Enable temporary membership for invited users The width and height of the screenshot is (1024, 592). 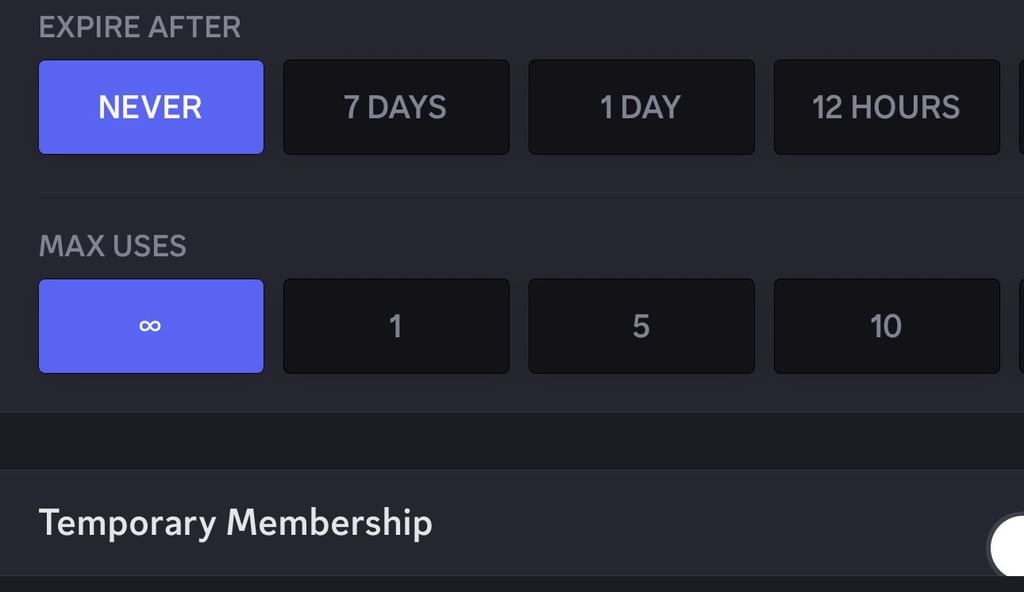pyautogui.click(x=1008, y=546)
